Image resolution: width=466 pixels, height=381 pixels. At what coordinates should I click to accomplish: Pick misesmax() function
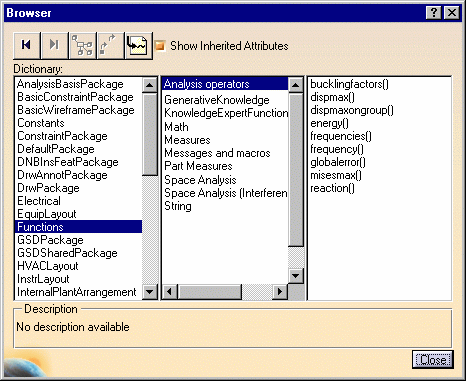[x=336, y=175]
